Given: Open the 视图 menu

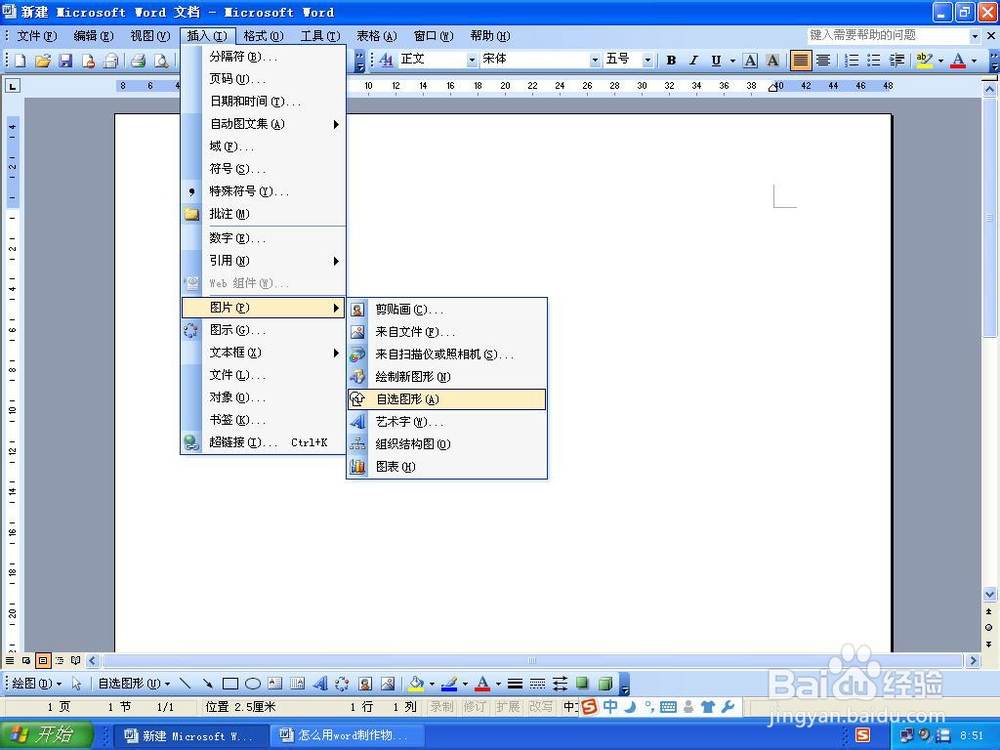Looking at the screenshot, I should pyautogui.click(x=150, y=36).
